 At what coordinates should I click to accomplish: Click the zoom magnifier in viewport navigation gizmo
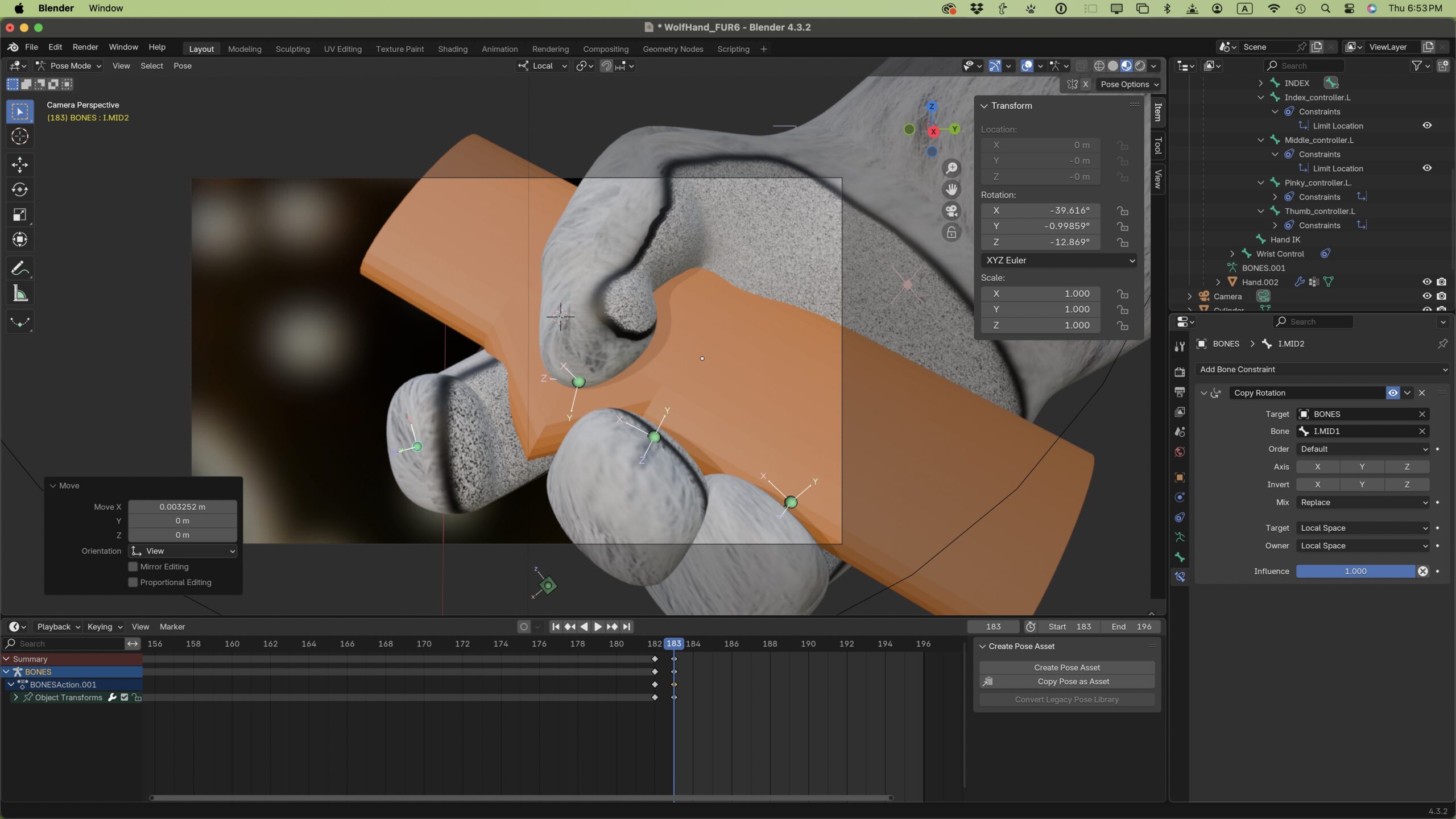[952, 168]
